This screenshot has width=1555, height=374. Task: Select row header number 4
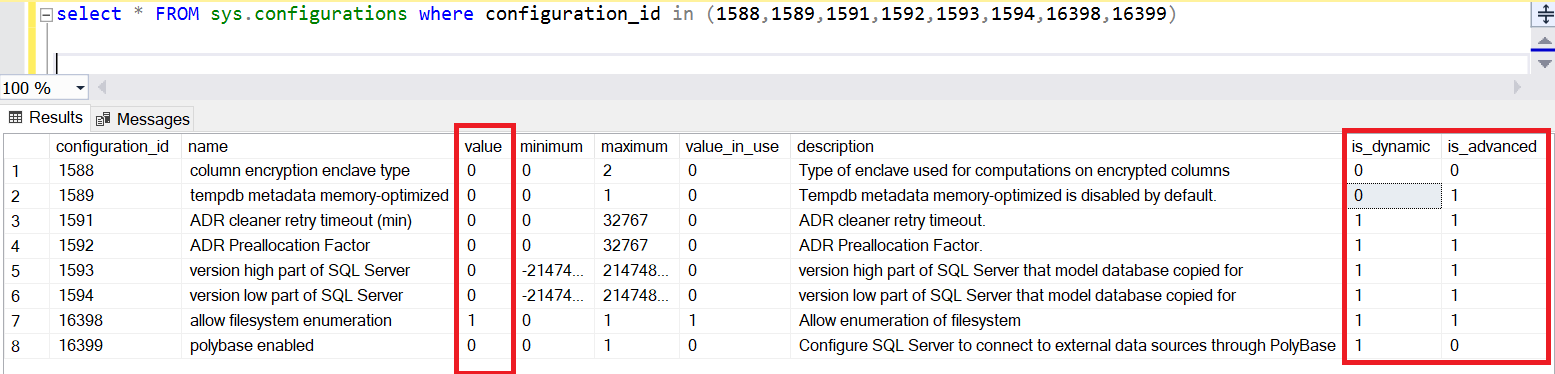pyautogui.click(x=25, y=246)
